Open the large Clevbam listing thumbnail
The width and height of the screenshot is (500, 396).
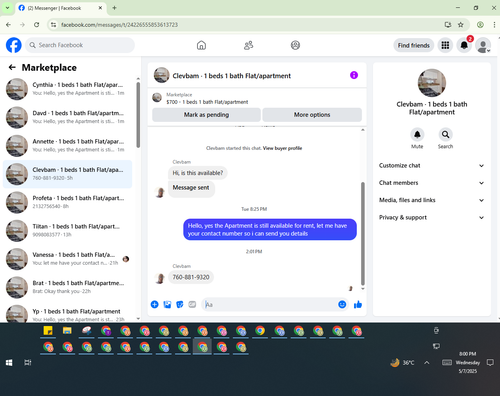(x=432, y=83)
